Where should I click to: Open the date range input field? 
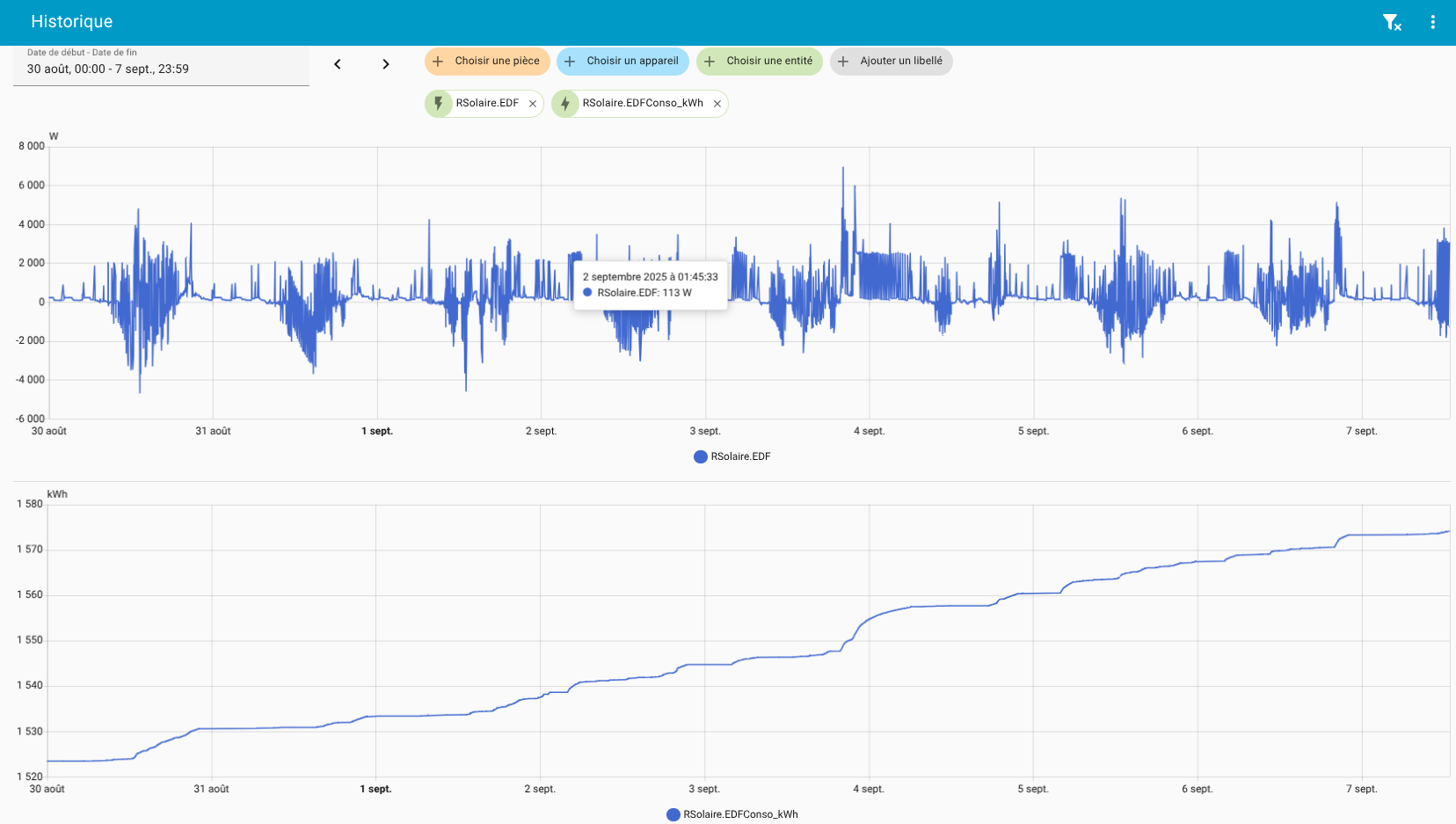tap(161, 69)
